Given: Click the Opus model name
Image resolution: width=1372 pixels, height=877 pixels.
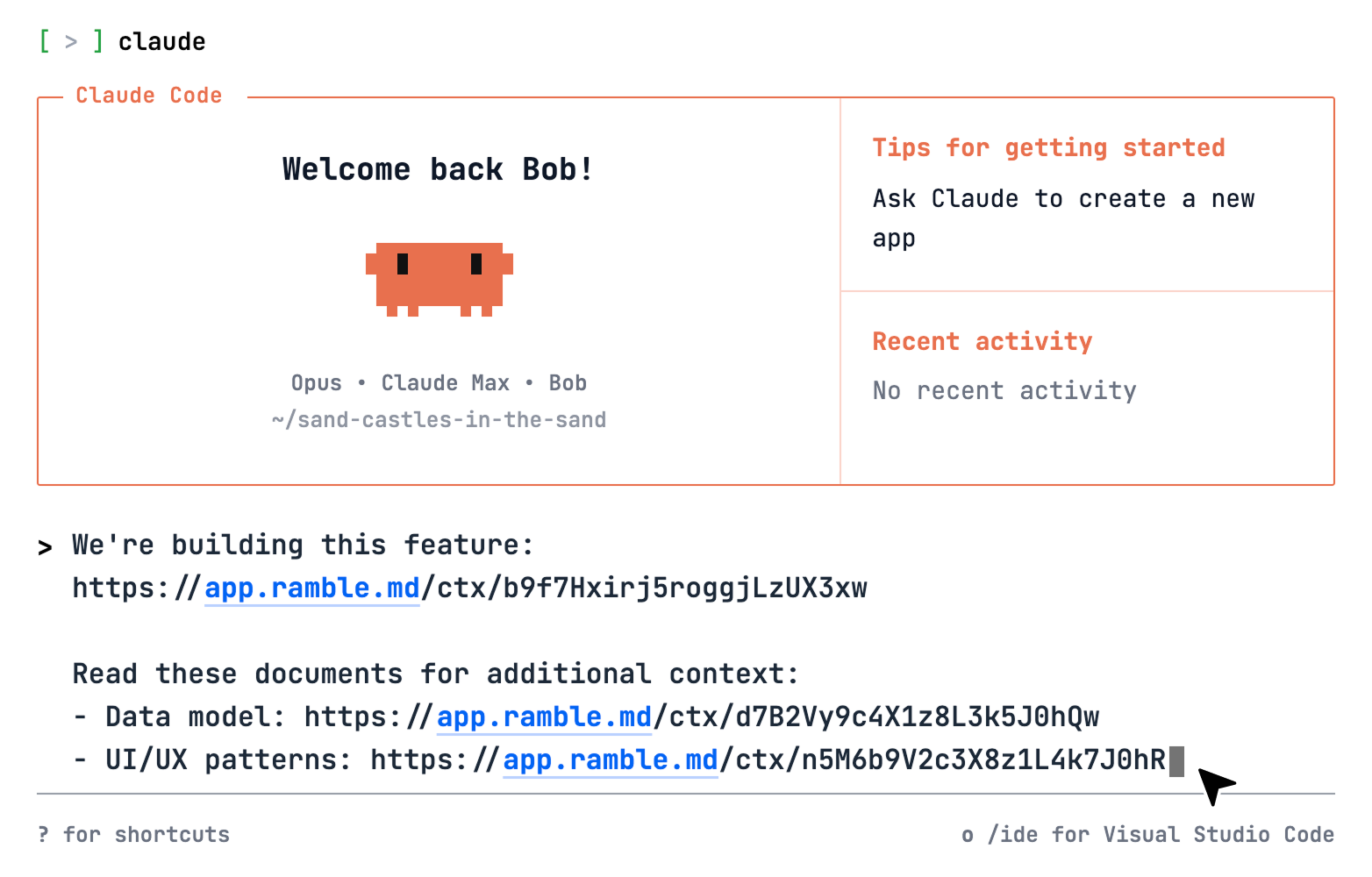Looking at the screenshot, I should click(316, 382).
